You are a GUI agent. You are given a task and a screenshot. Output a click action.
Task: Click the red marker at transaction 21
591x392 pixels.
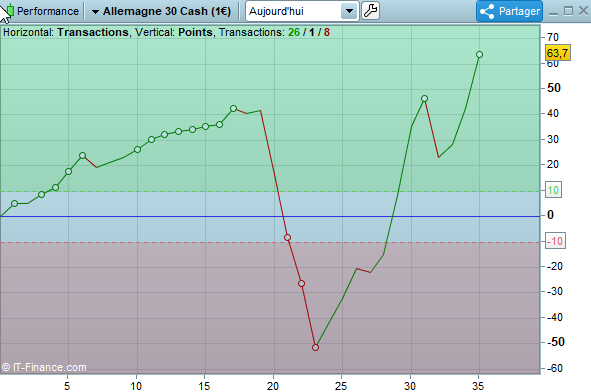(287, 237)
